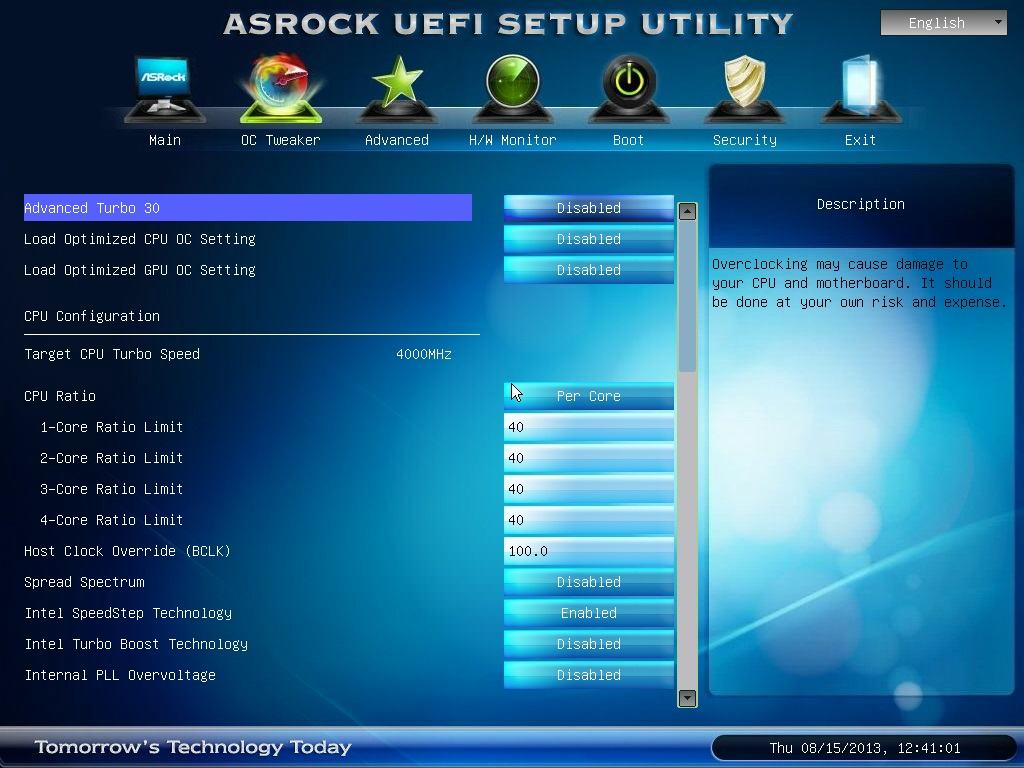Open the Advanced green star icon
1024x768 pixels.
[x=396, y=89]
